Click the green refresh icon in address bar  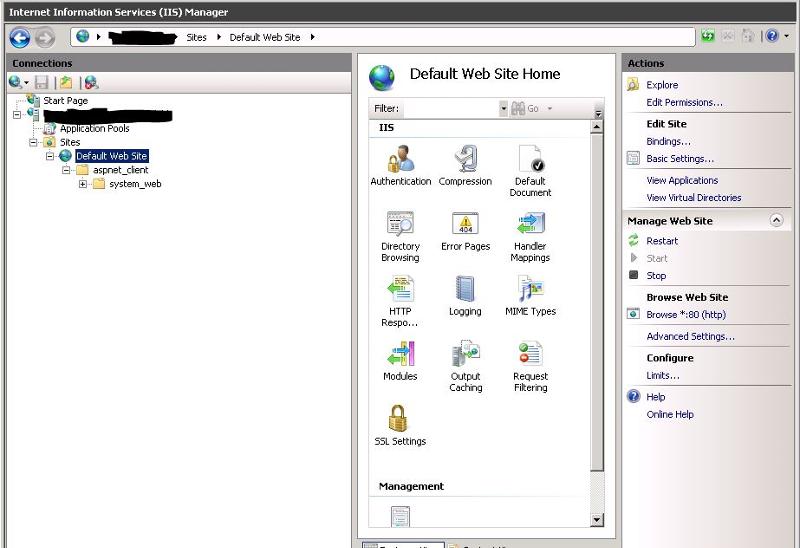[708, 36]
